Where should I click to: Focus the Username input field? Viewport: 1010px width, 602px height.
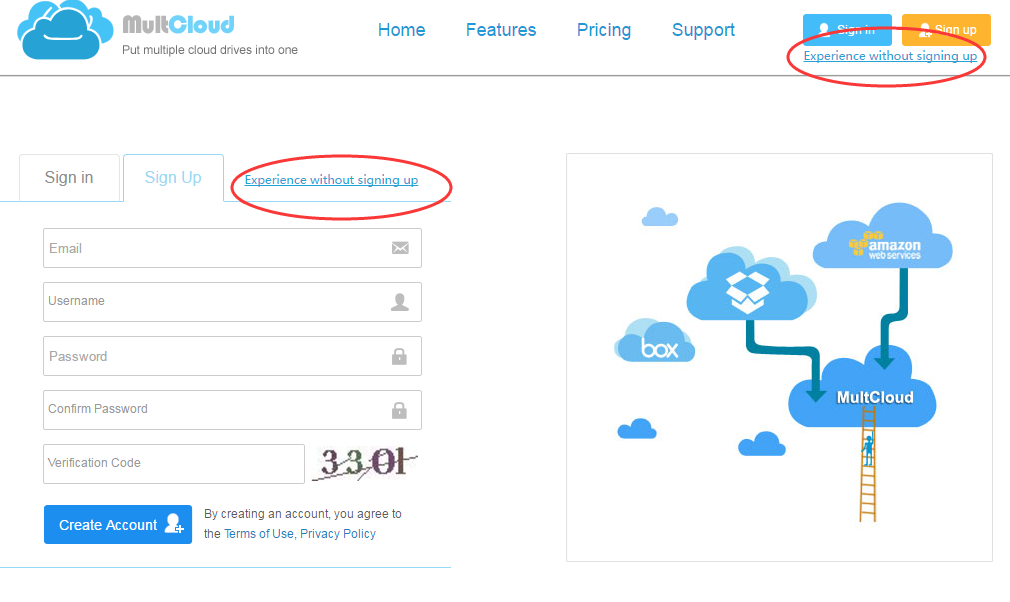[233, 302]
